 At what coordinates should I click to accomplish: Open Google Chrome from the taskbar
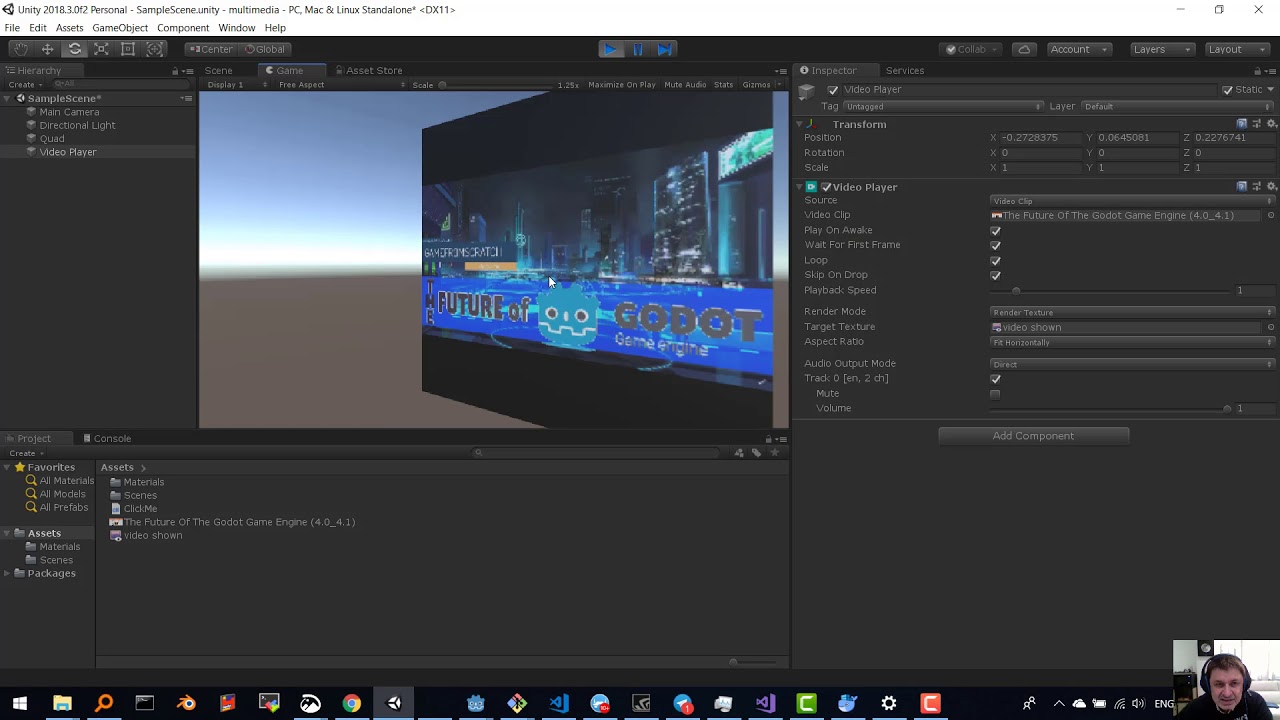coord(351,703)
